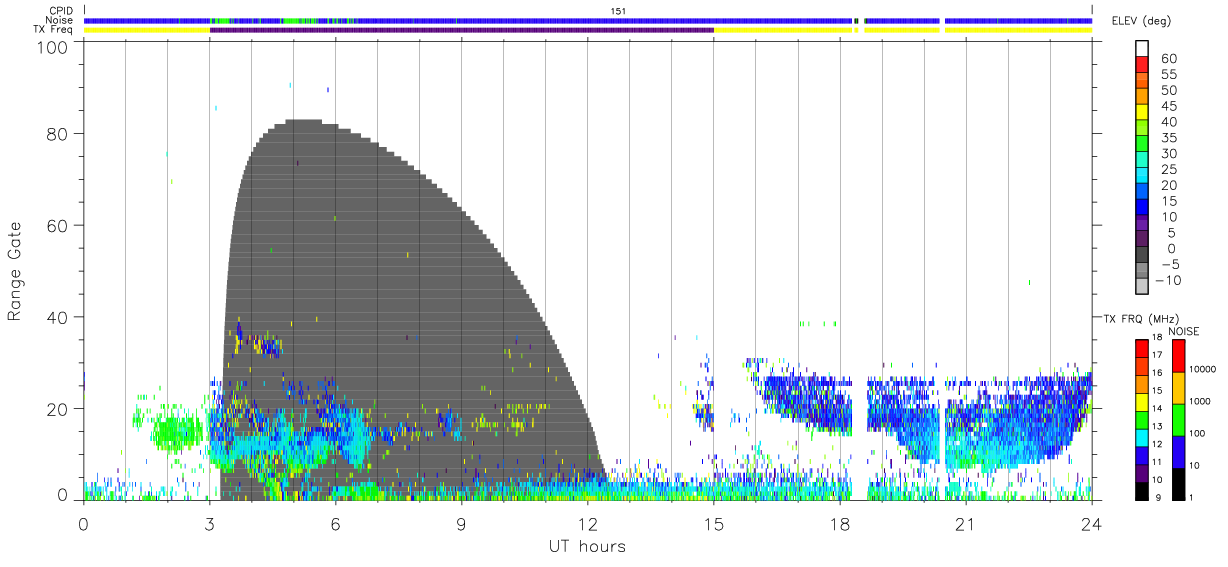Select white swatch atop the ELEV colorbar

coord(1142,49)
